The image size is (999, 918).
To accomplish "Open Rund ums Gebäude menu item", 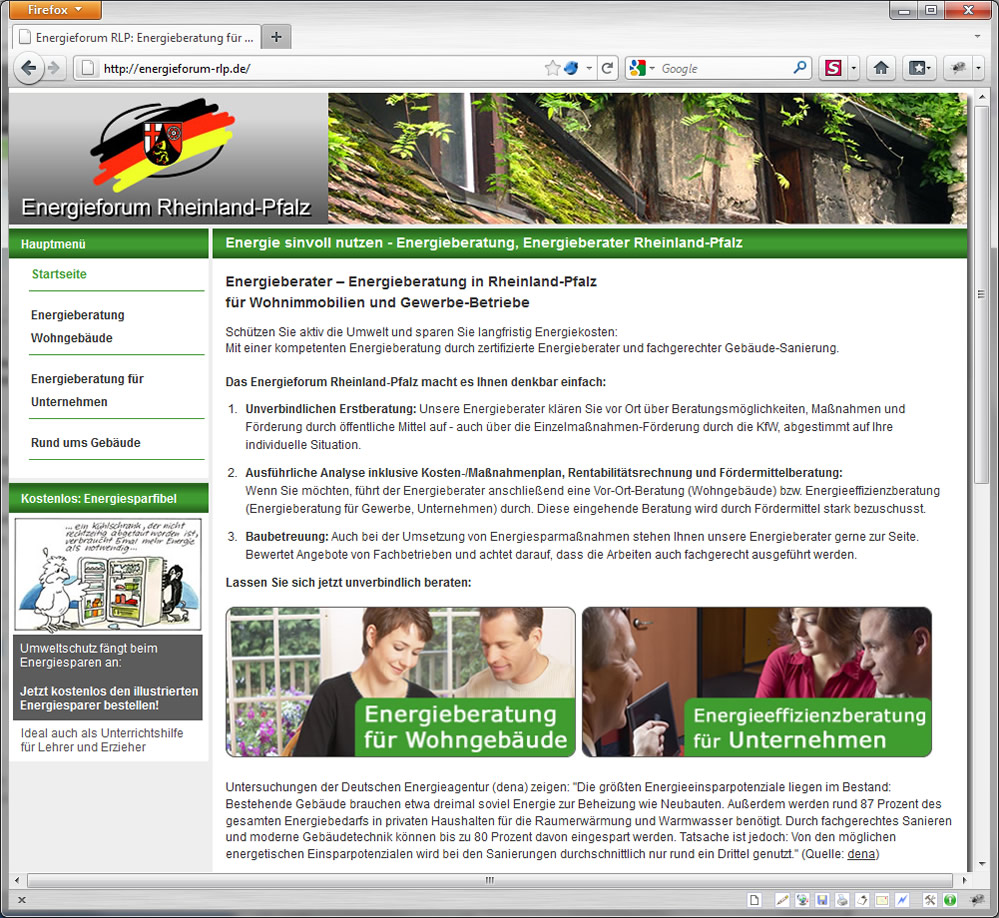I will (86, 443).
